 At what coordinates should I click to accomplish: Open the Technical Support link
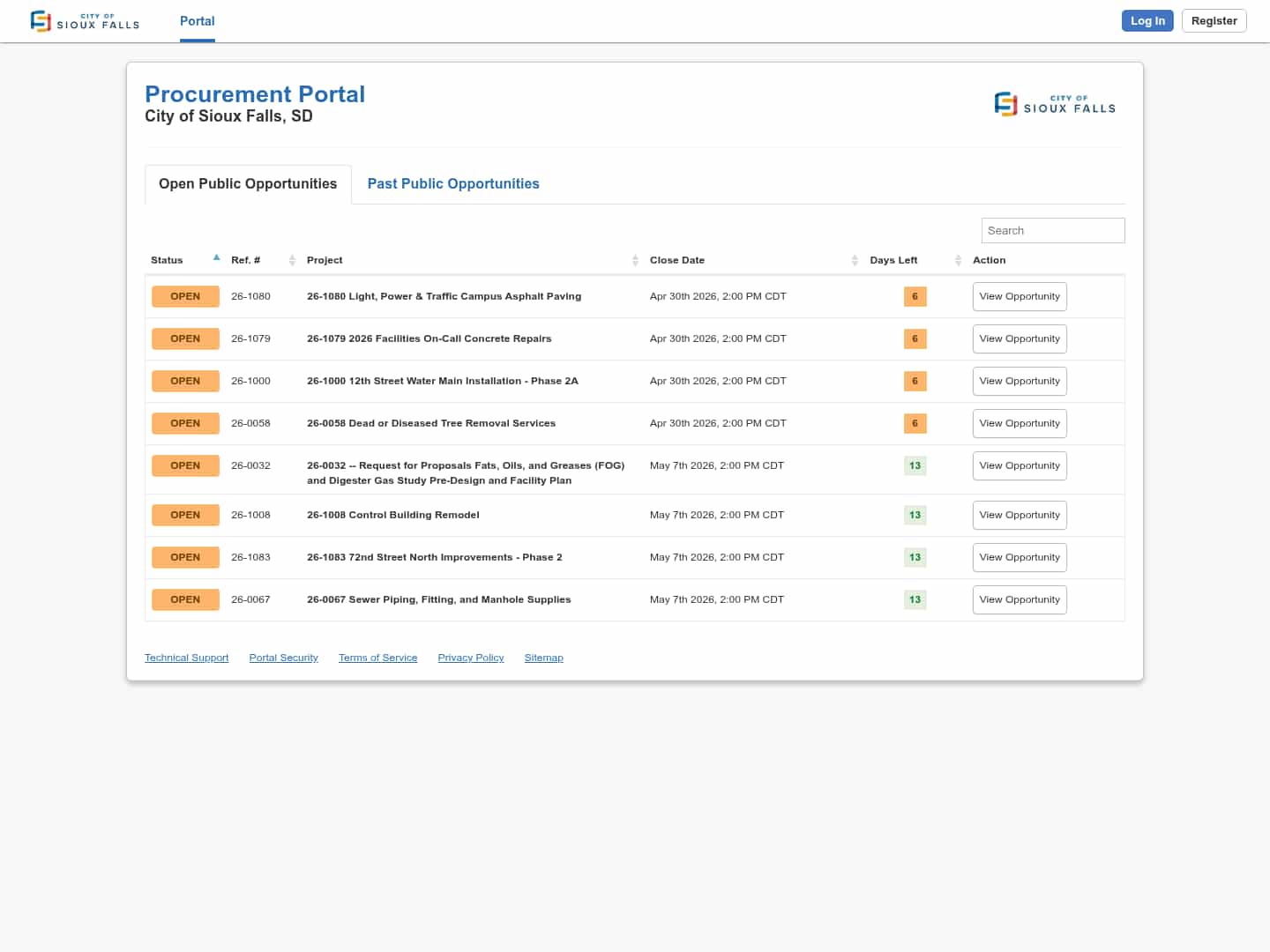[186, 658]
